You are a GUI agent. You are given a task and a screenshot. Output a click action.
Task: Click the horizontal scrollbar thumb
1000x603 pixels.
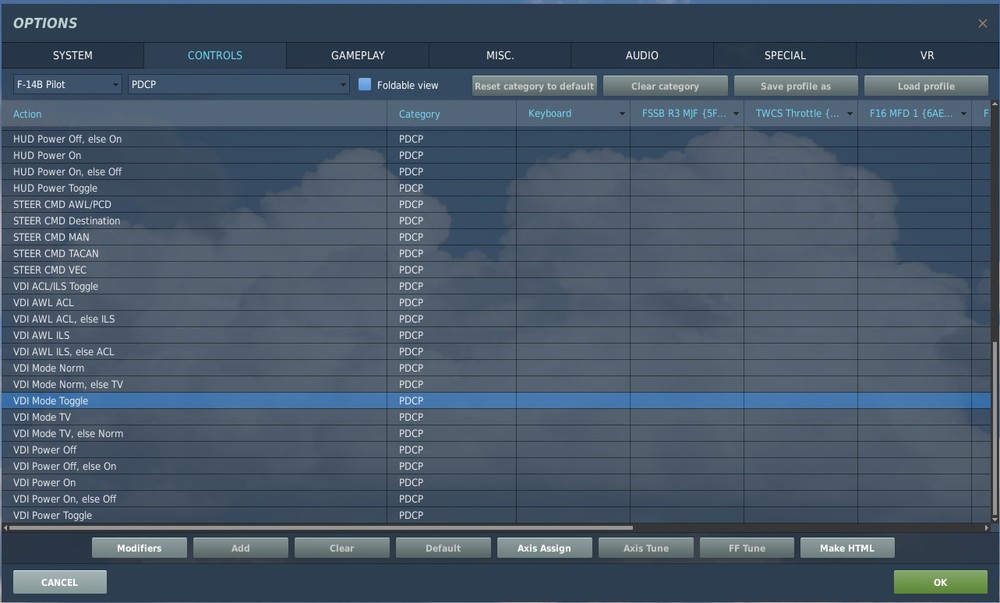click(x=321, y=528)
